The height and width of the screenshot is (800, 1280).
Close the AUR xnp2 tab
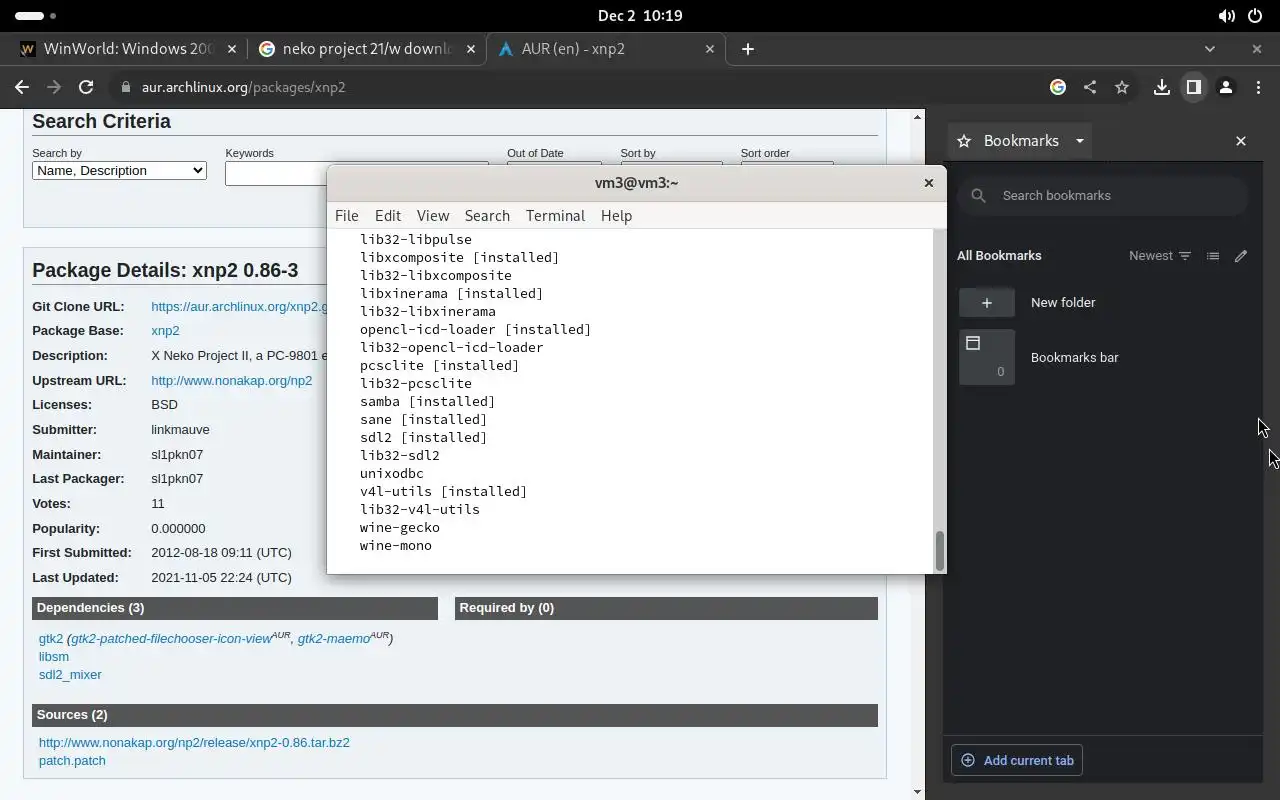point(711,49)
